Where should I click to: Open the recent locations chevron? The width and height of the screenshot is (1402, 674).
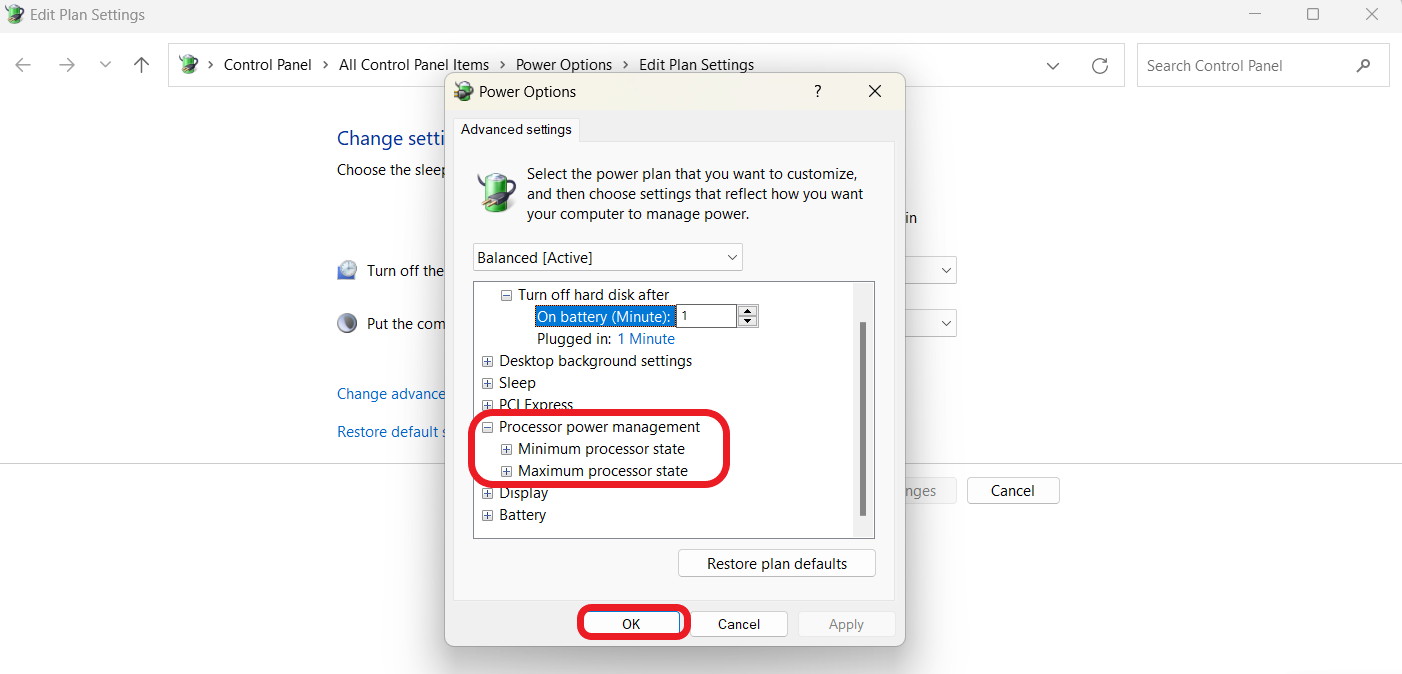[105, 65]
